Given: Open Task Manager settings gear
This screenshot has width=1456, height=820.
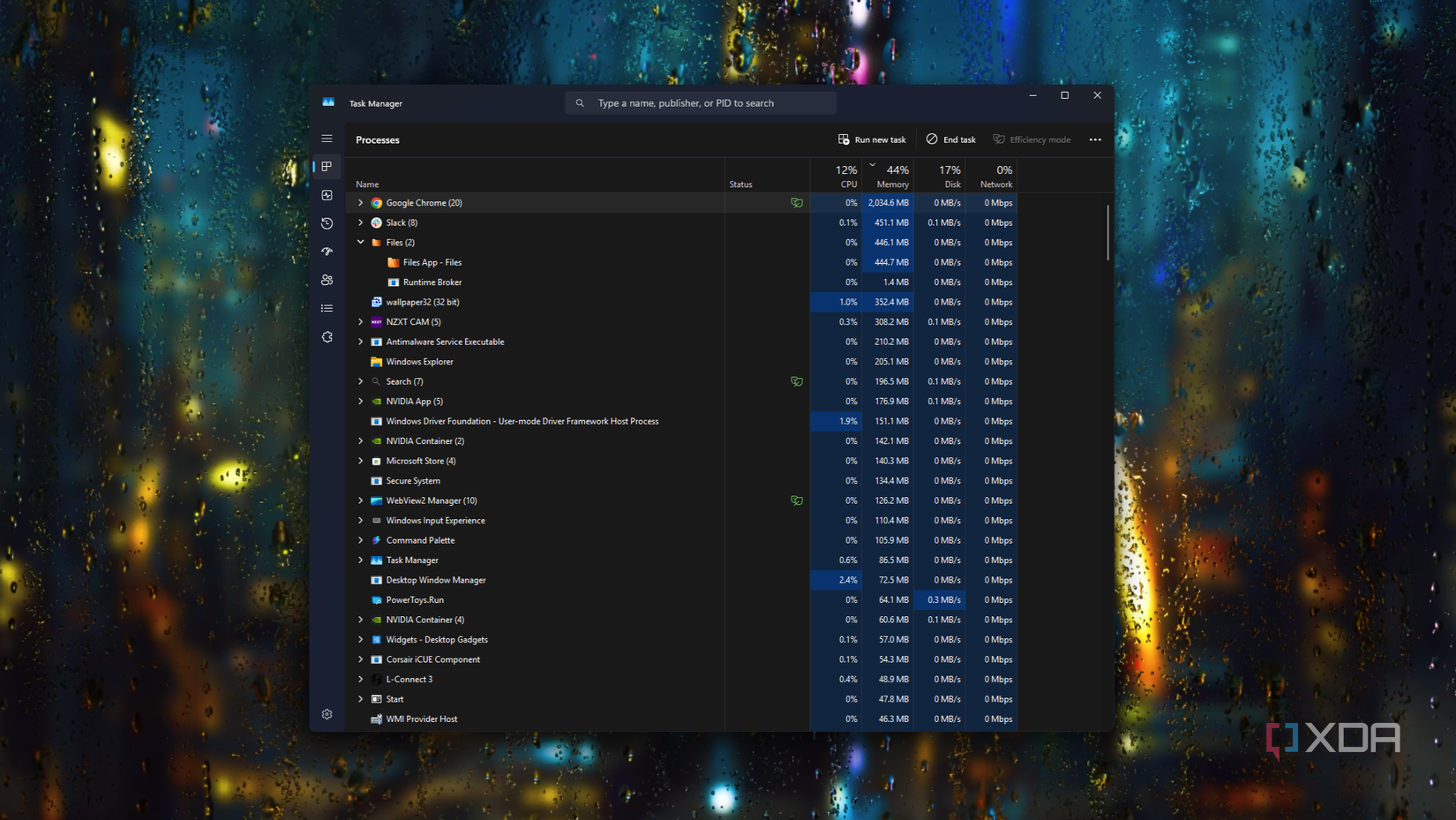Looking at the screenshot, I should (326, 714).
